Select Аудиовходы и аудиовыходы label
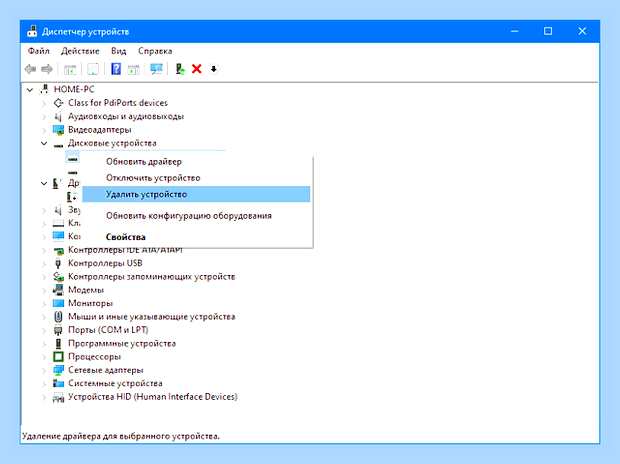 pos(126,116)
